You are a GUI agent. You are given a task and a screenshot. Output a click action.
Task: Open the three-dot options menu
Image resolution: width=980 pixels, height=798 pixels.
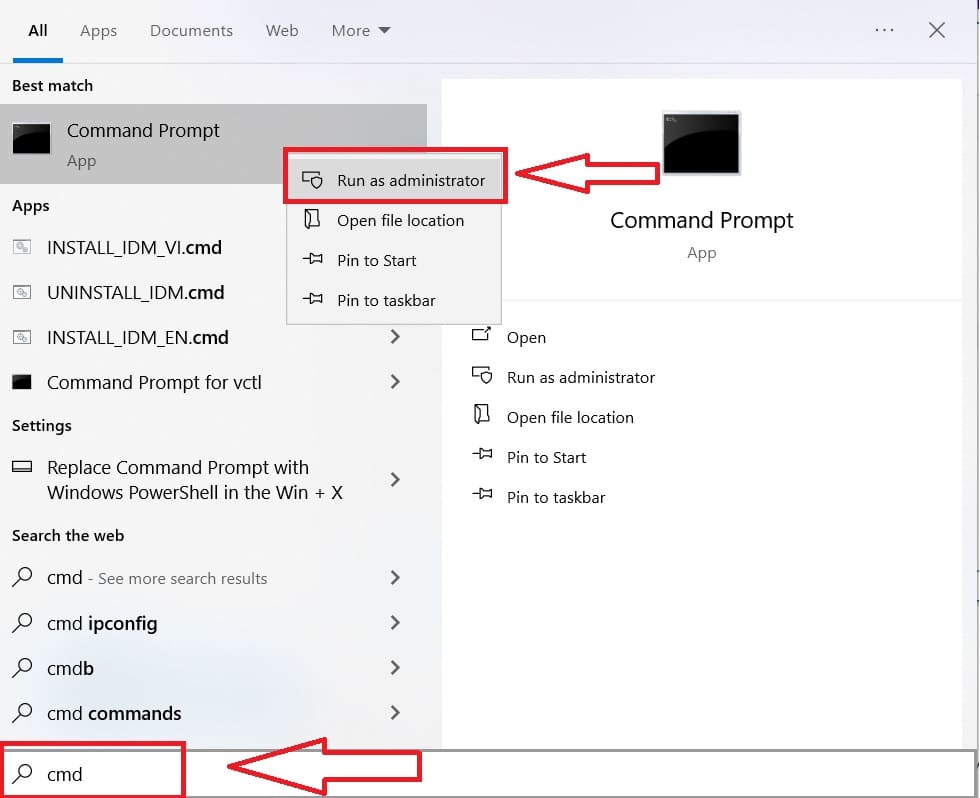click(884, 30)
